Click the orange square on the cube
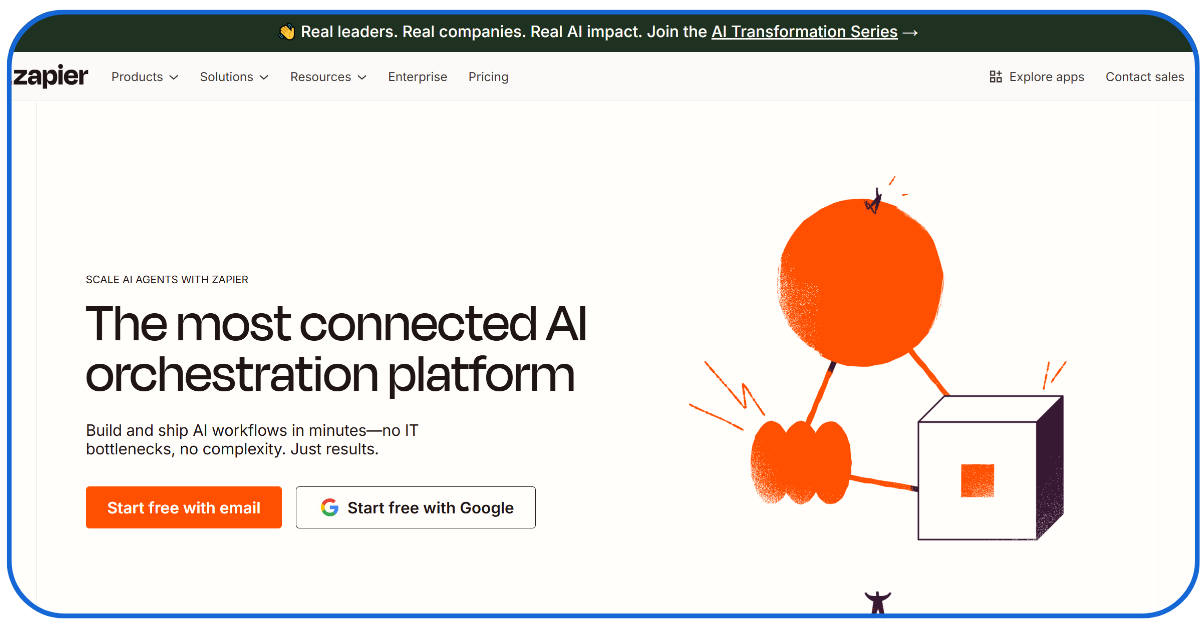Screen dimensions: 1200x628 point(977,481)
